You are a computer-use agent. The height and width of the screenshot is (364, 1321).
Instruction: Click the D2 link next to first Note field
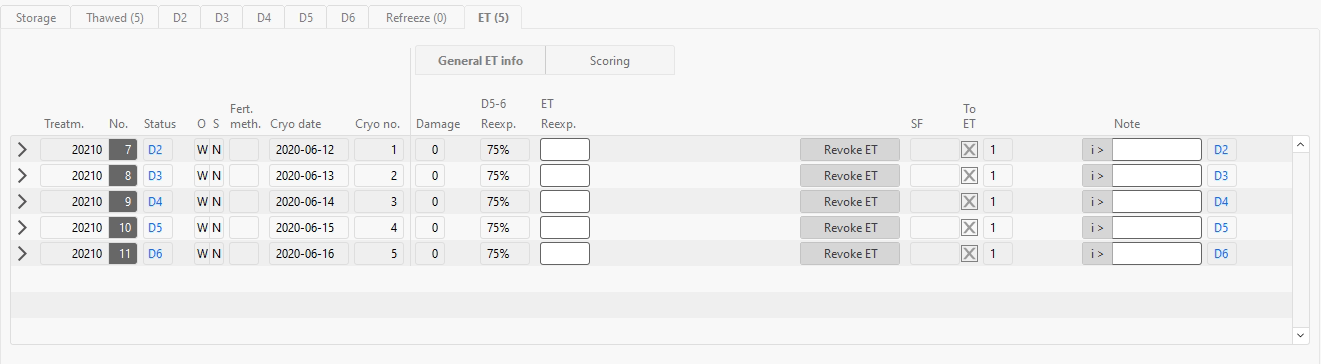coord(1221,150)
